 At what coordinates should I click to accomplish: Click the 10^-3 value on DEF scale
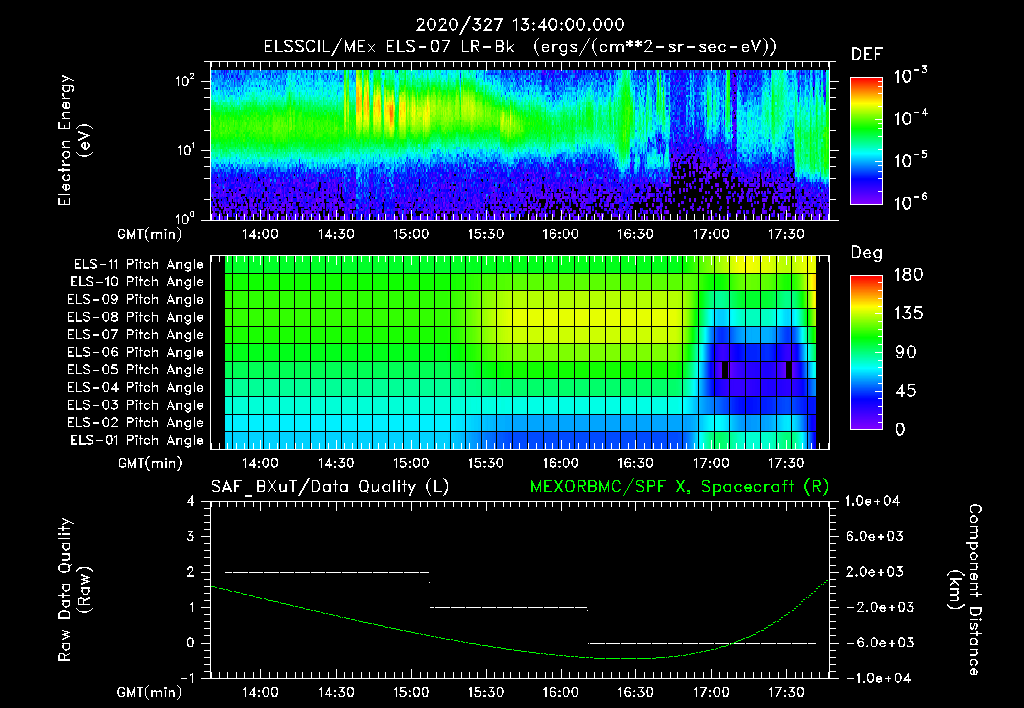(x=910, y=75)
